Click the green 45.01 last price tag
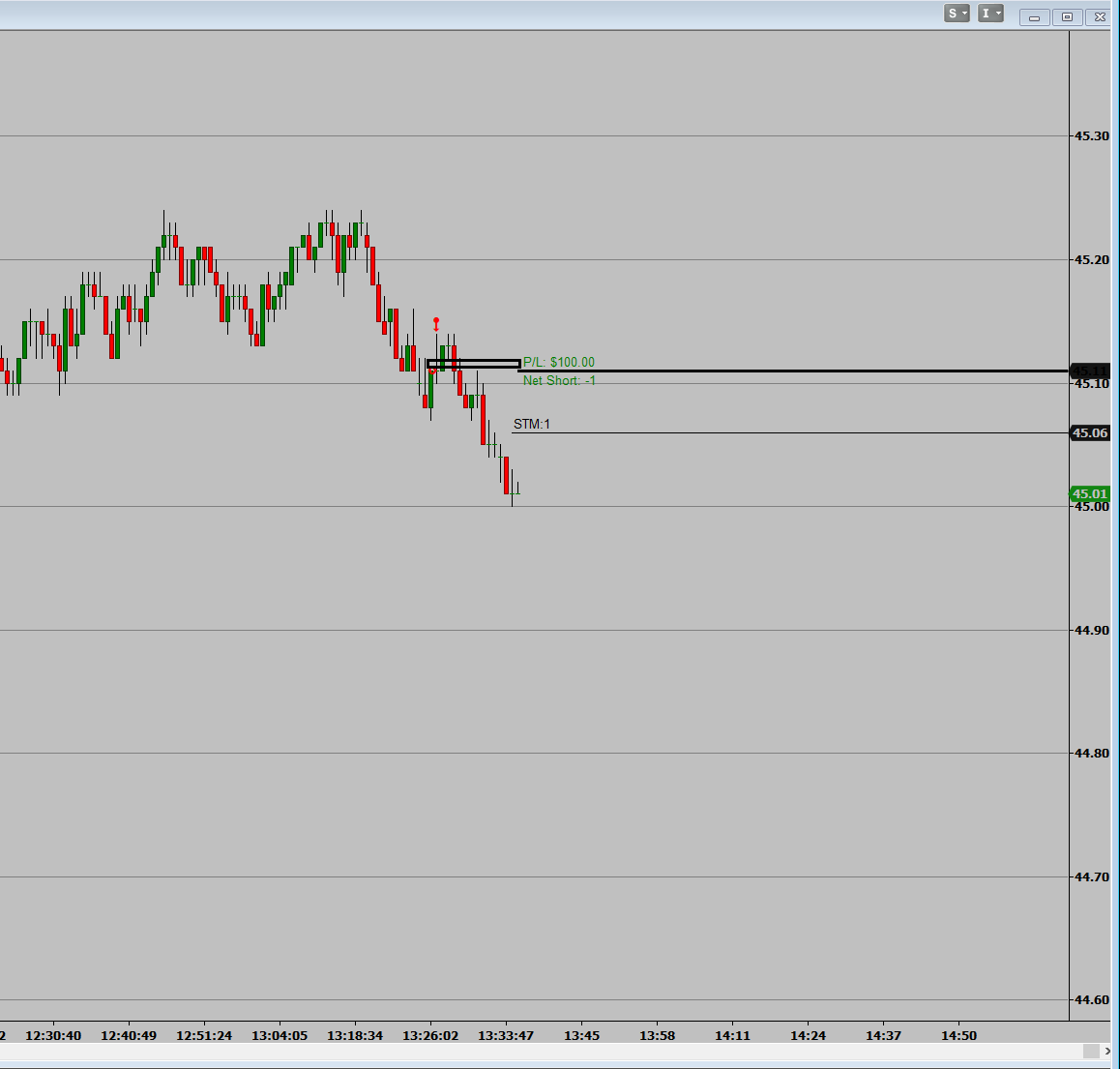Screen dimensions: 1120x1069 1090,493
